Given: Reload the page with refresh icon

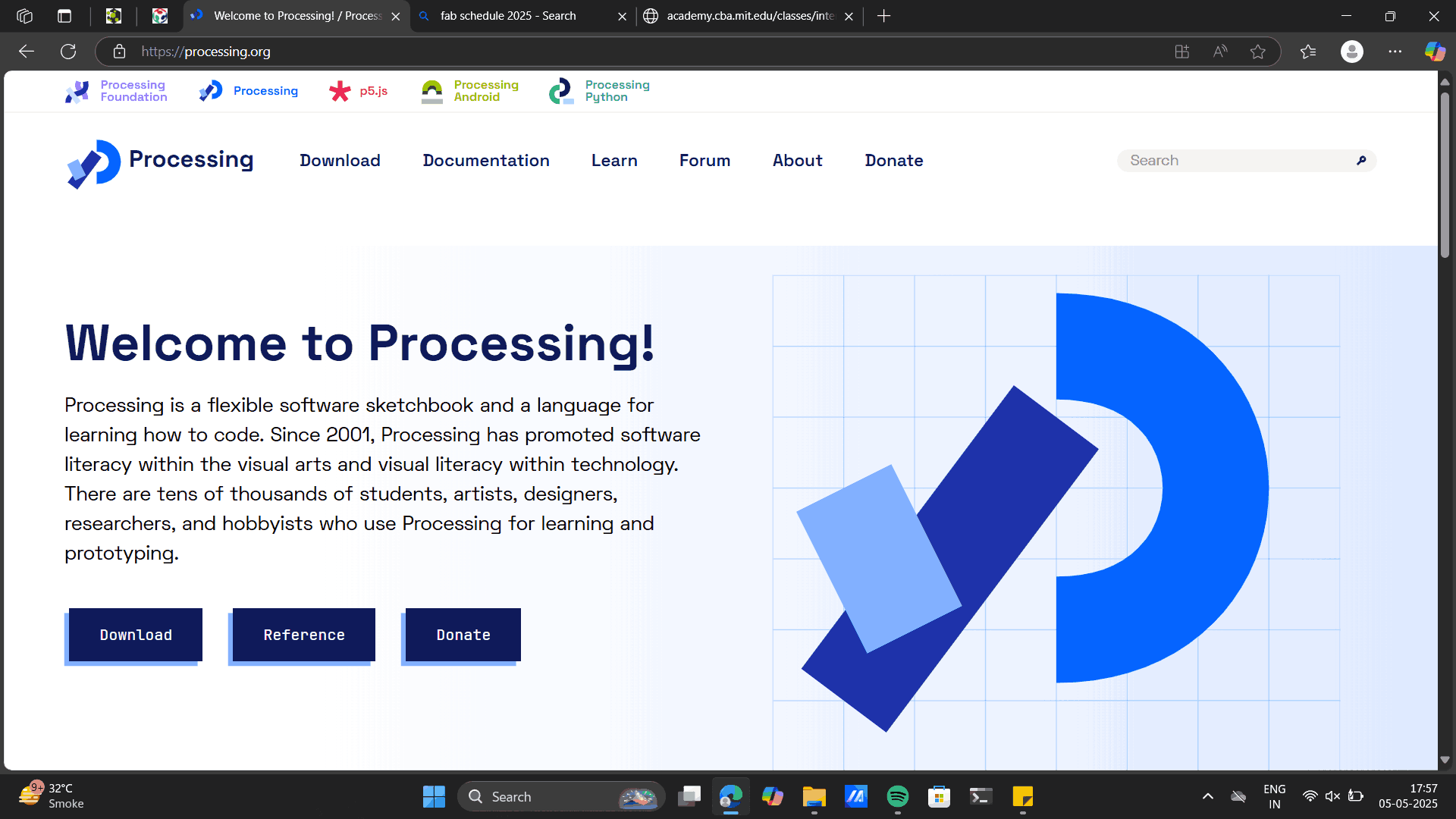Looking at the screenshot, I should (x=68, y=52).
